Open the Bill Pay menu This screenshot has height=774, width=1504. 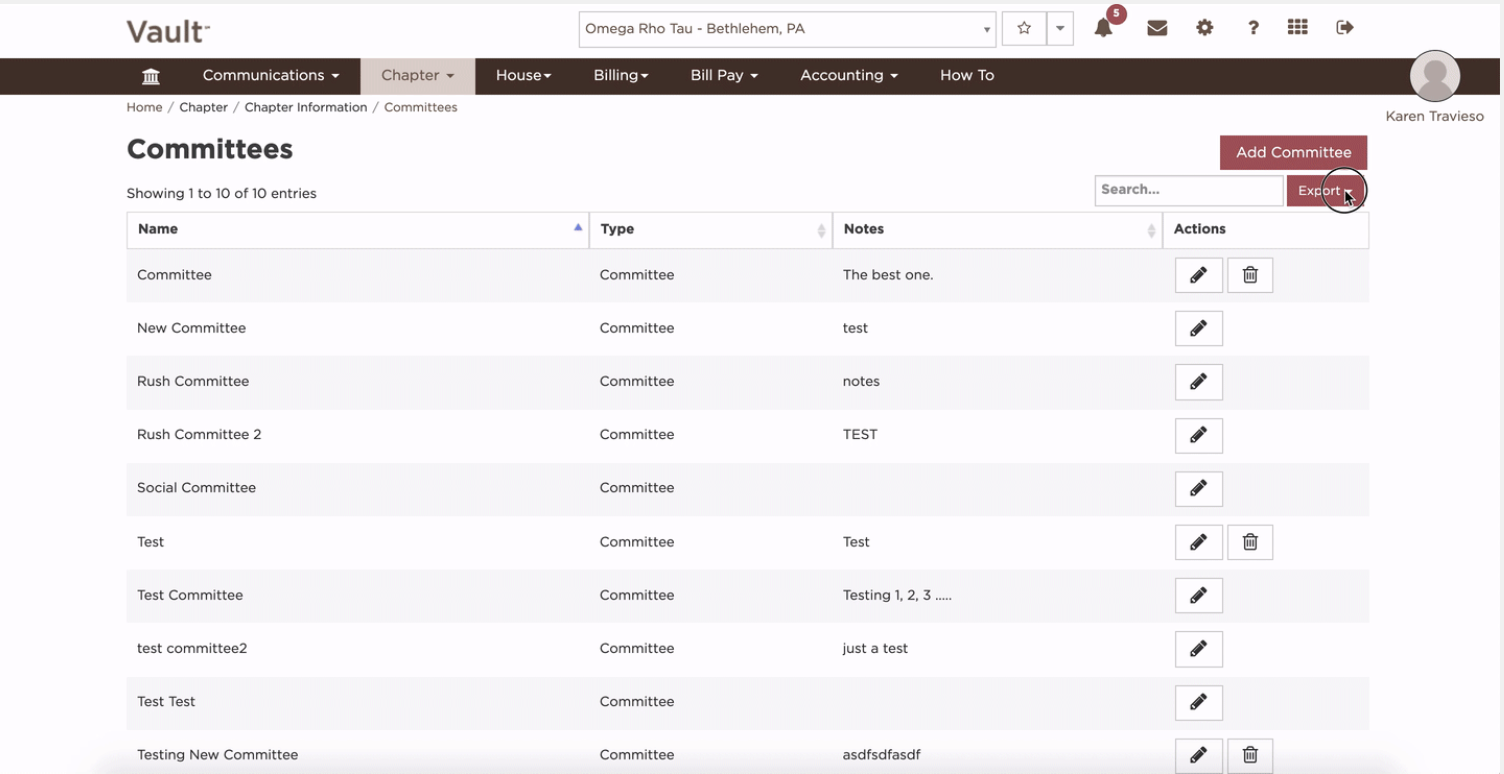[x=724, y=76]
